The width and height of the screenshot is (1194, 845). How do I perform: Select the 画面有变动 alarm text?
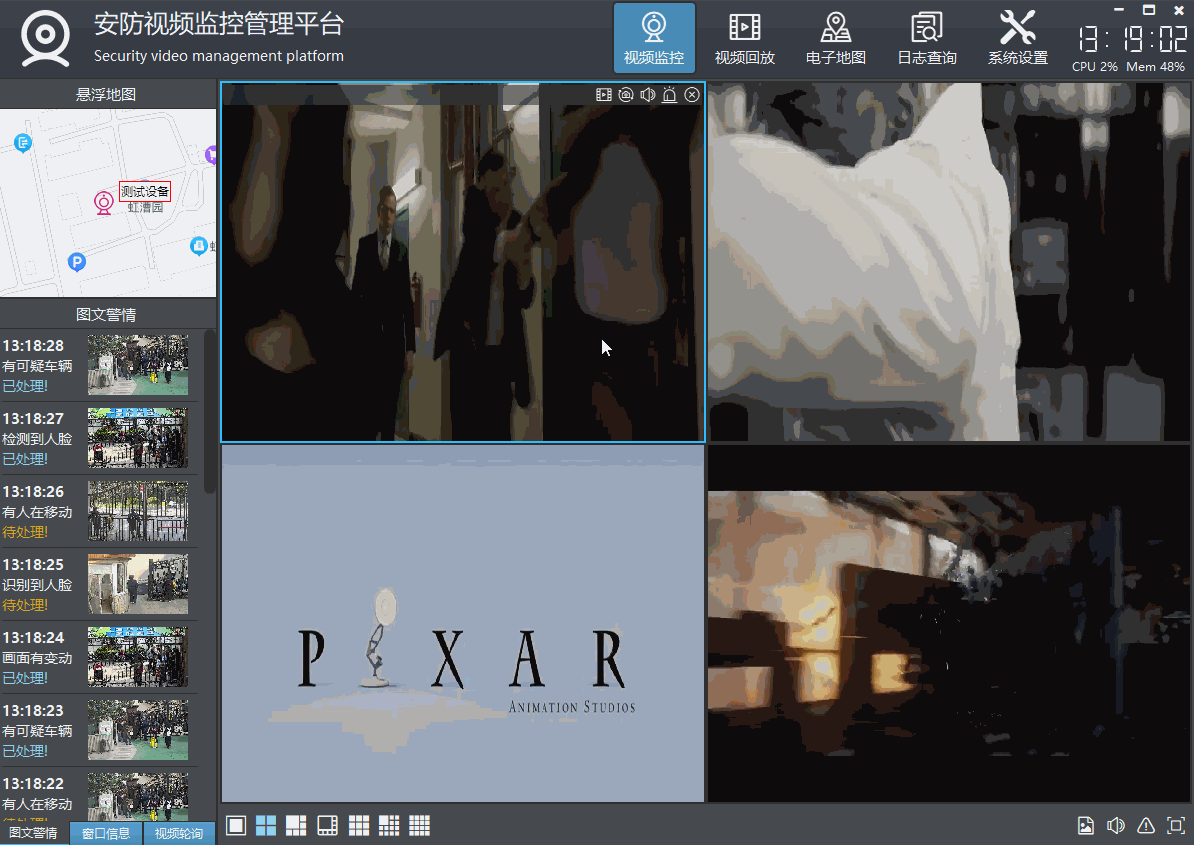[37, 658]
